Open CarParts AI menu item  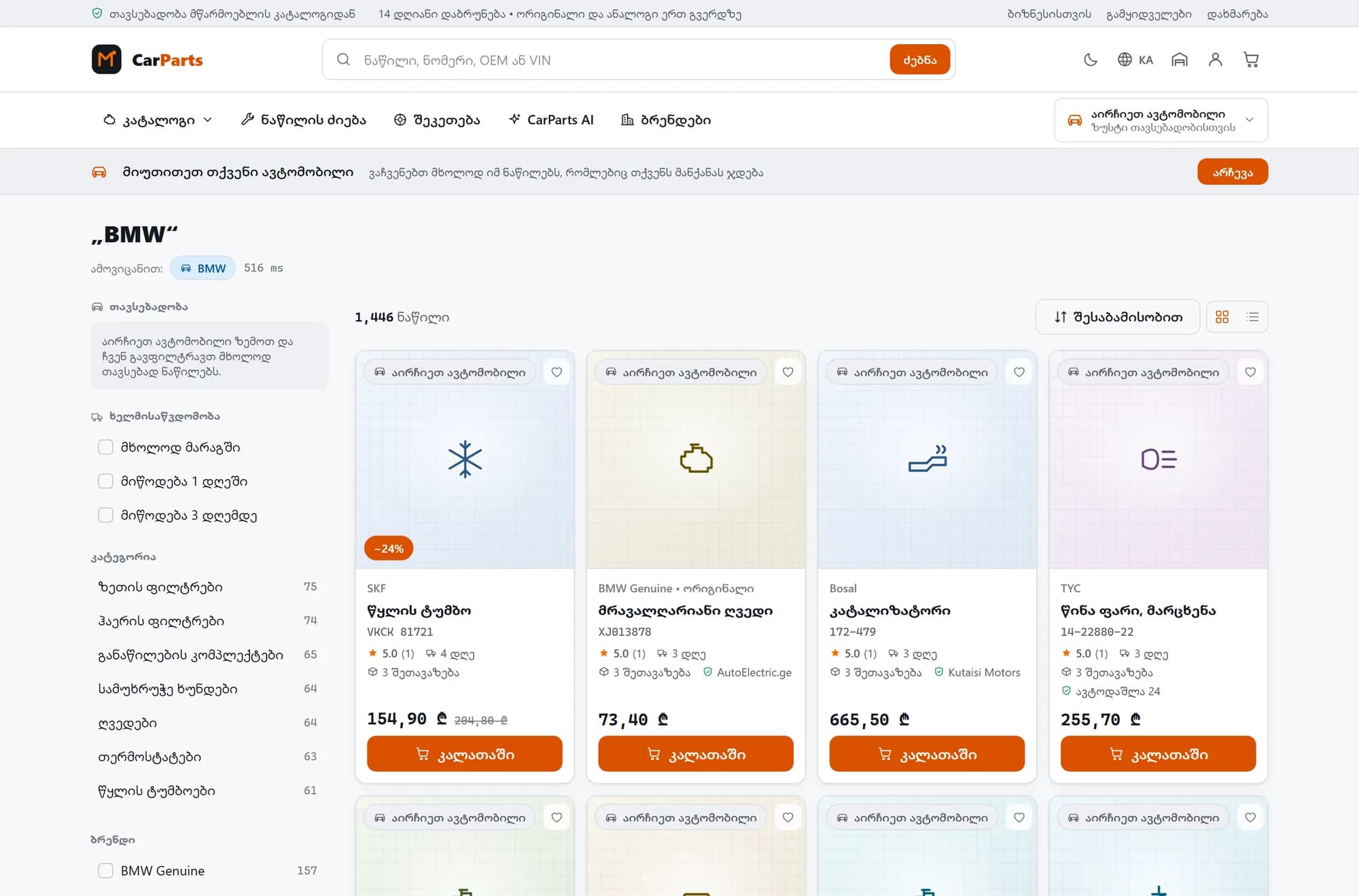click(x=551, y=120)
